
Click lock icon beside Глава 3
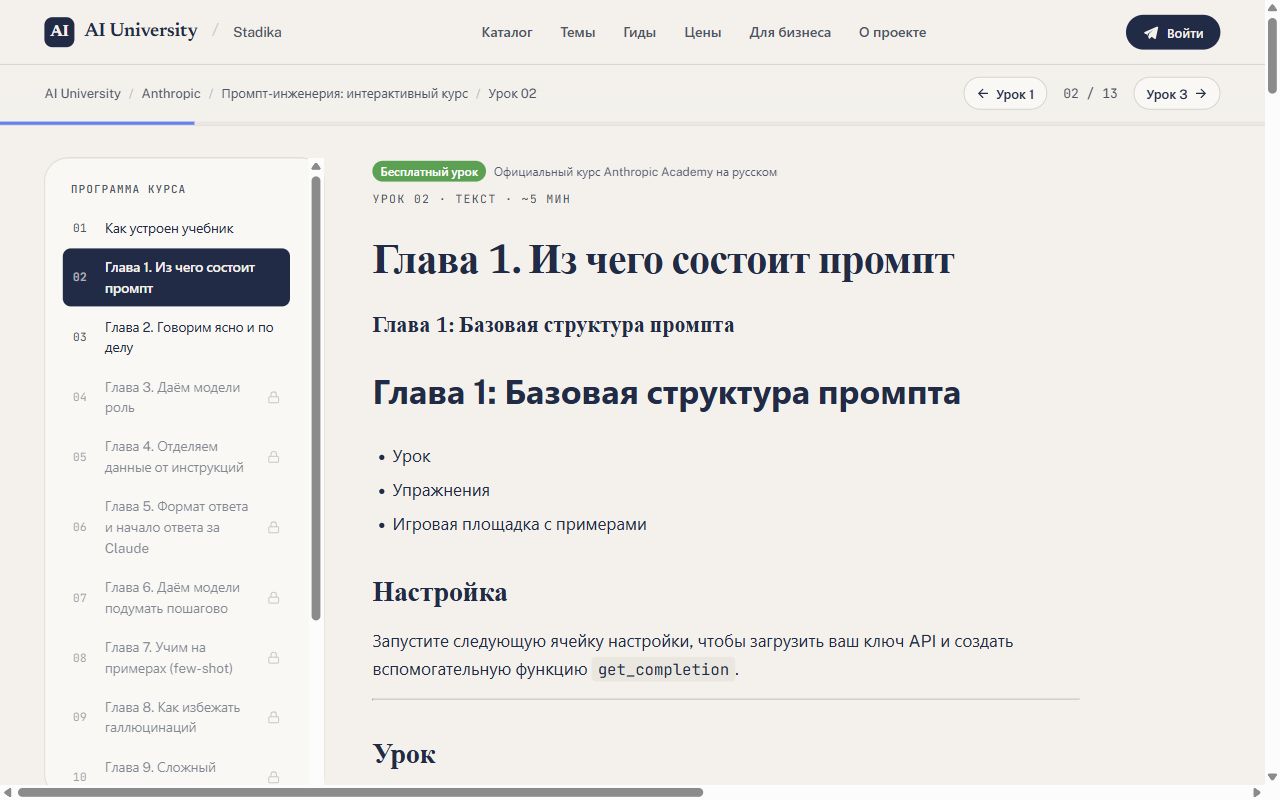274,398
